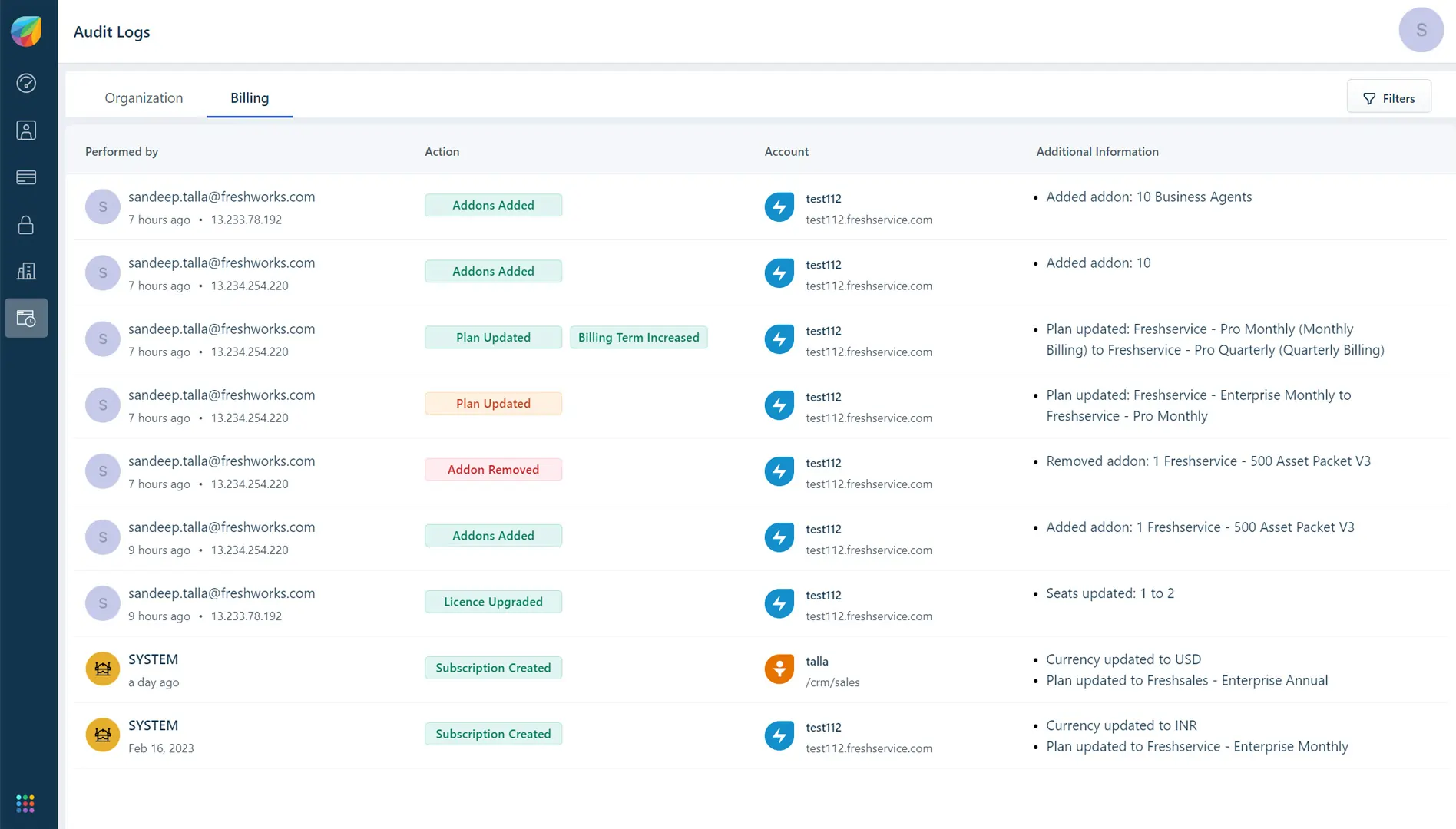Click the Action column header
This screenshot has width=1456, height=829.
(442, 151)
